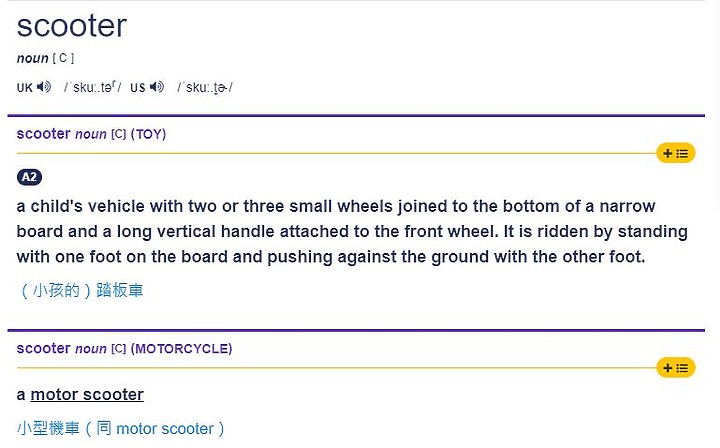The width and height of the screenshot is (720, 448).
Task: Click the Chinese translation '小型機車'
Action: pyautogui.click(x=48, y=429)
